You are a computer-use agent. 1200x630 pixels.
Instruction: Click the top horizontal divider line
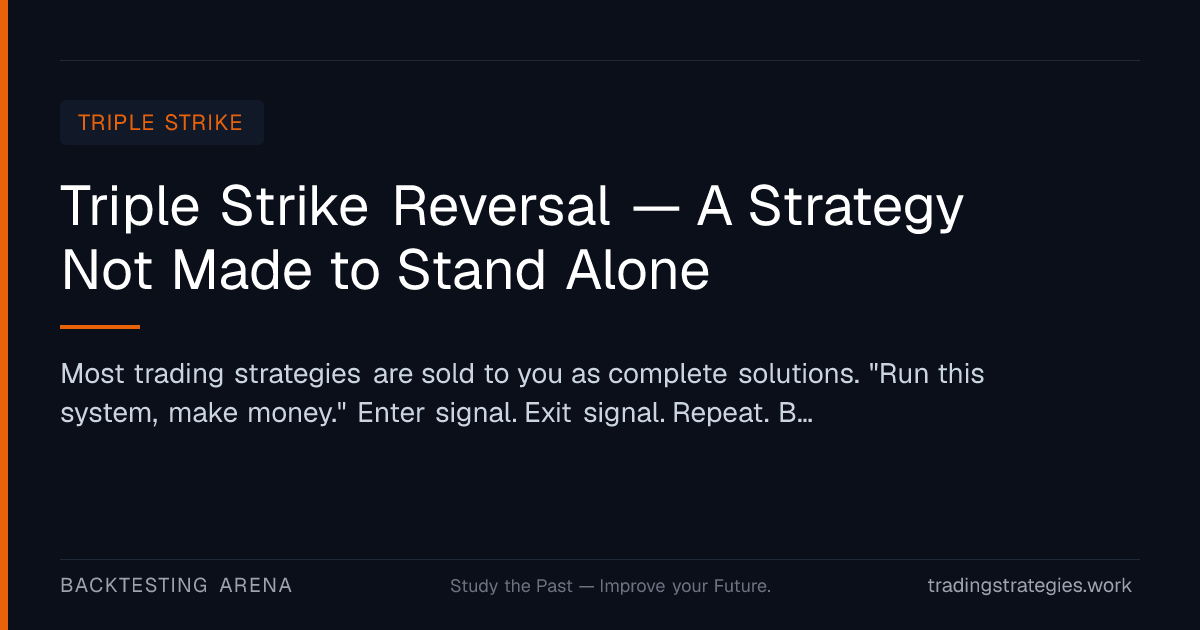(x=600, y=60)
